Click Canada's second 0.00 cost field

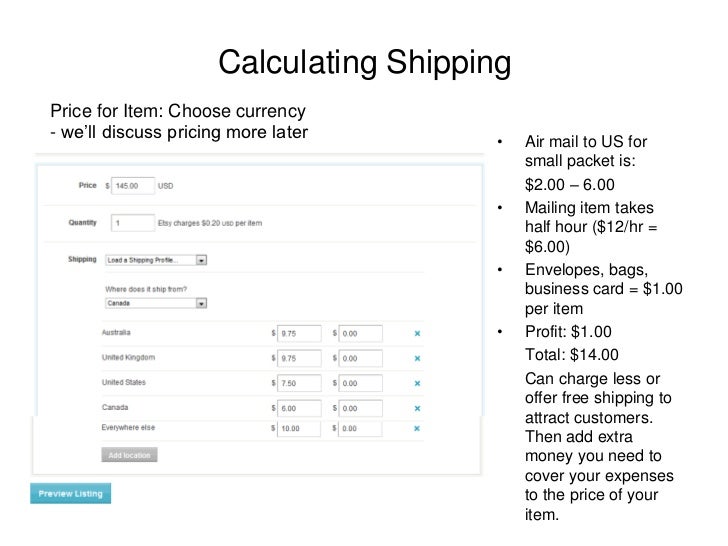[x=362, y=408]
